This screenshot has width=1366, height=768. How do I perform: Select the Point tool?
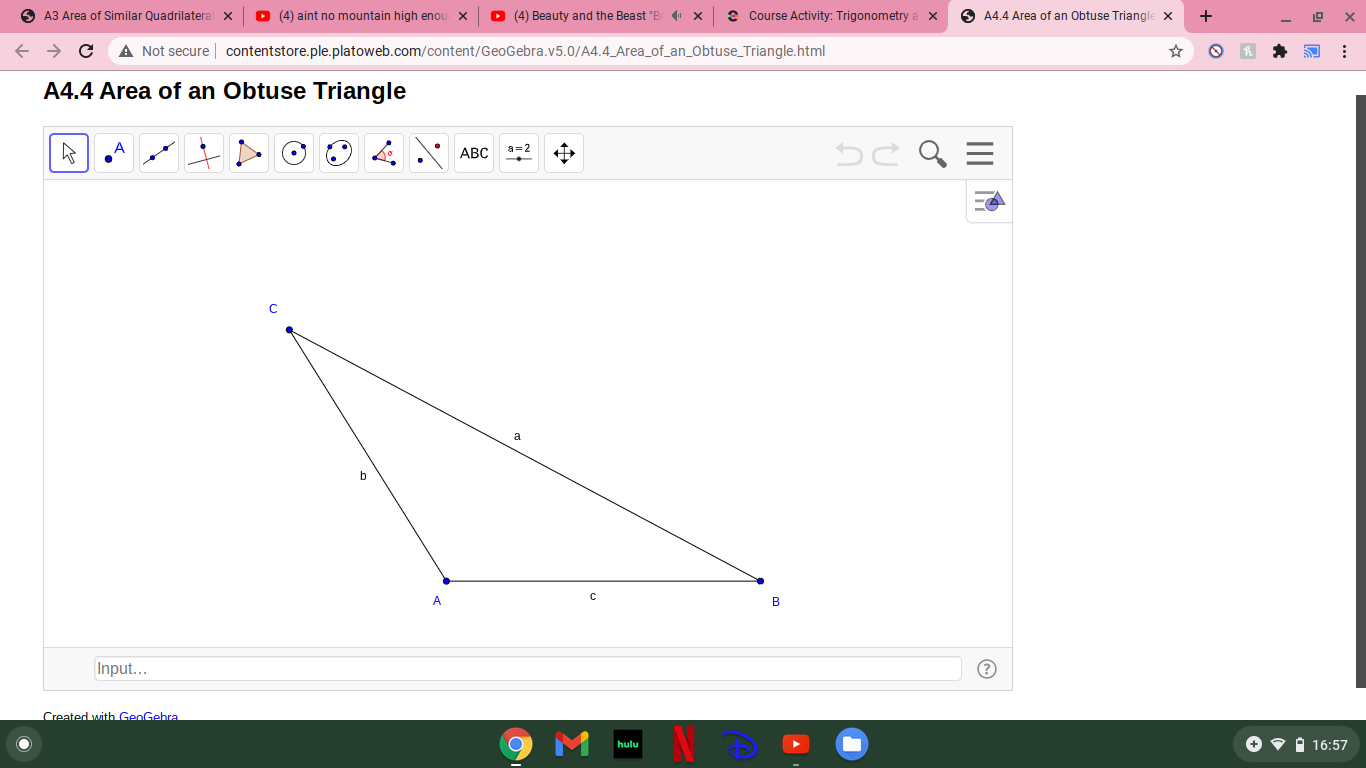tap(113, 152)
